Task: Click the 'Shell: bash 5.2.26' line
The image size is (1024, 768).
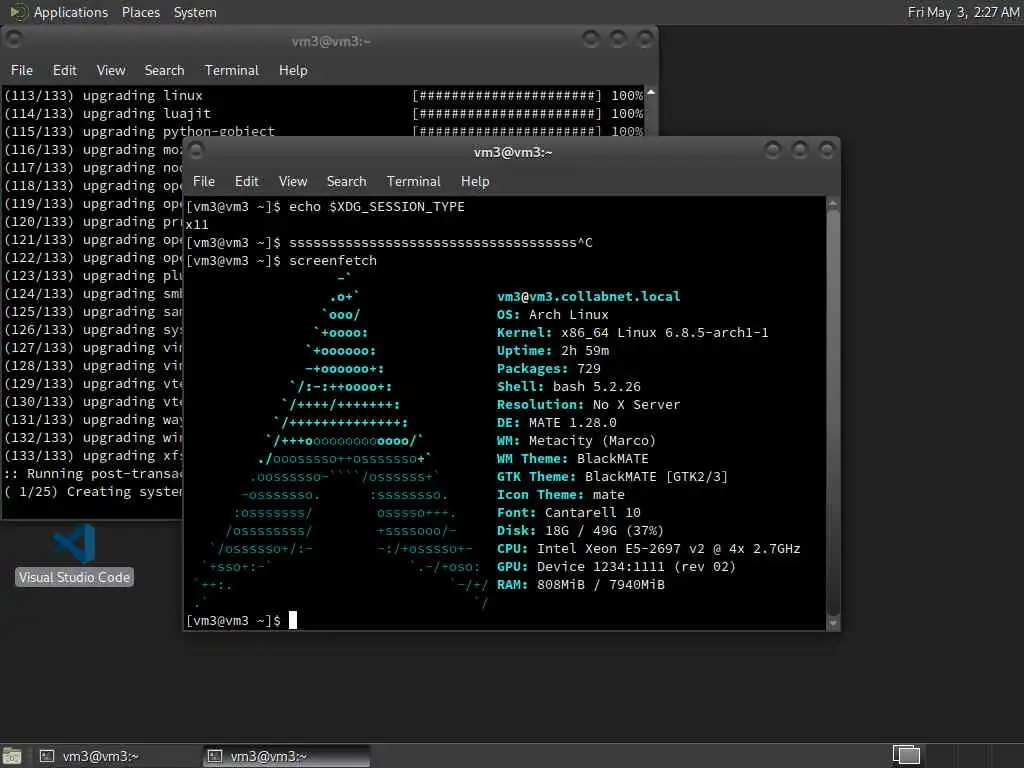Action: (x=568, y=387)
